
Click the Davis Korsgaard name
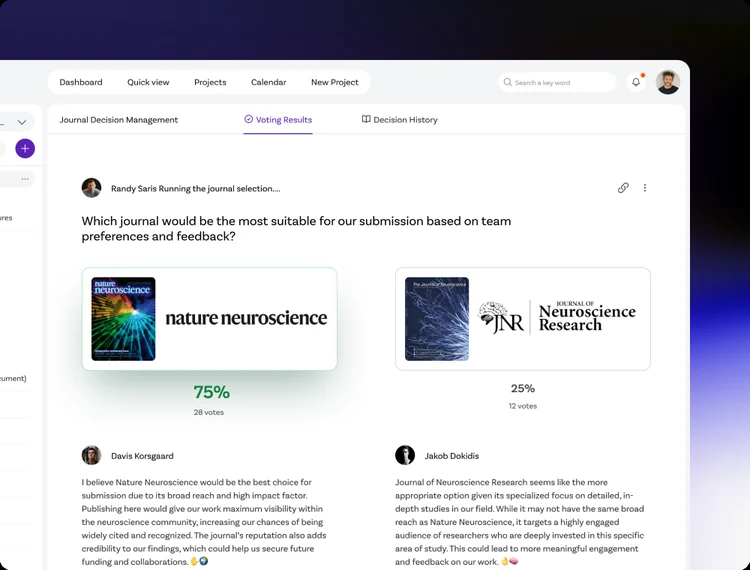pyautogui.click(x=142, y=456)
